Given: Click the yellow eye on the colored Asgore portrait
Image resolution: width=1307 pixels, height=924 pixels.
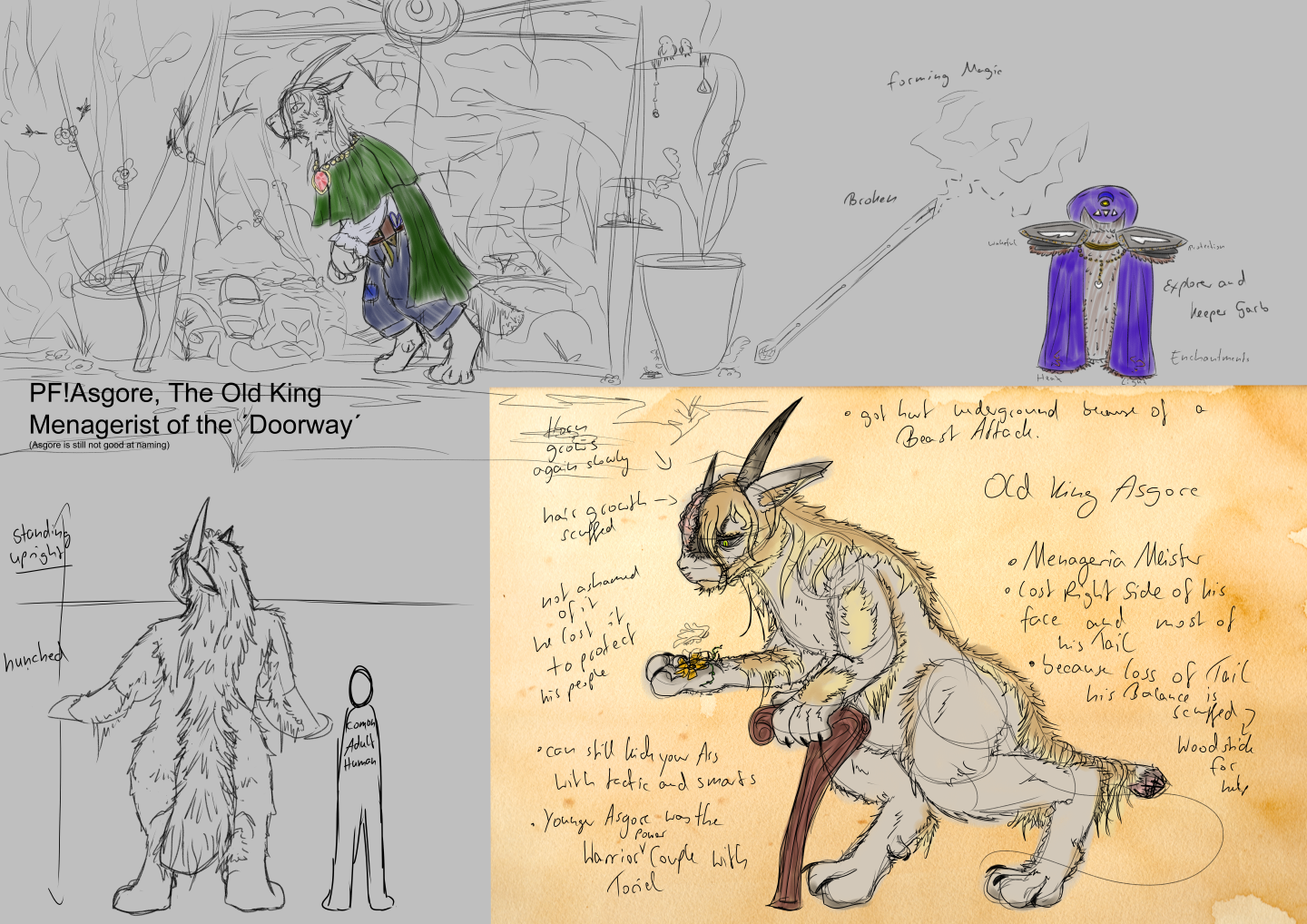Looking at the screenshot, I should tap(725, 542).
